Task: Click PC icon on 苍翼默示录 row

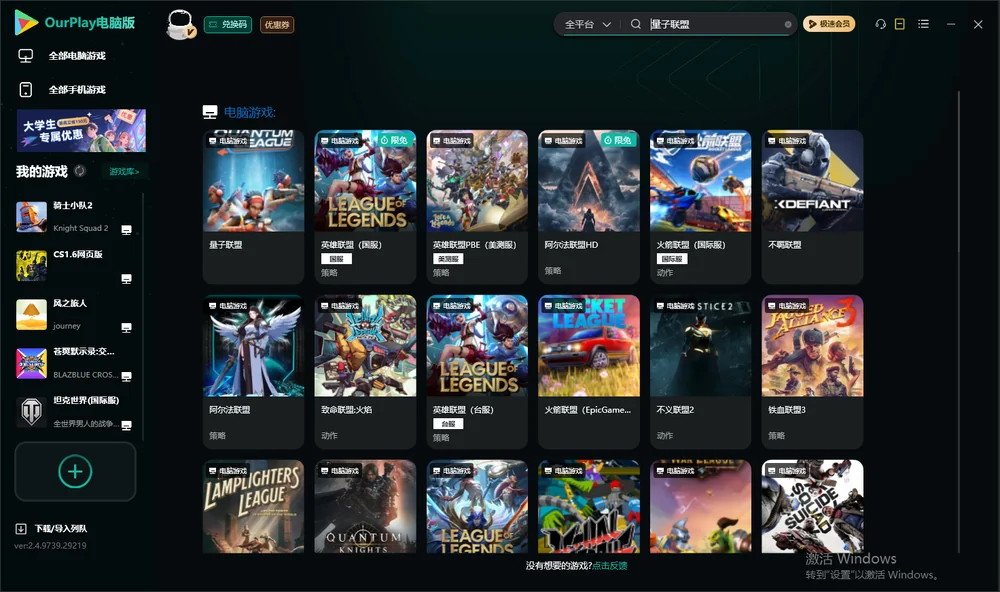Action: point(126,377)
